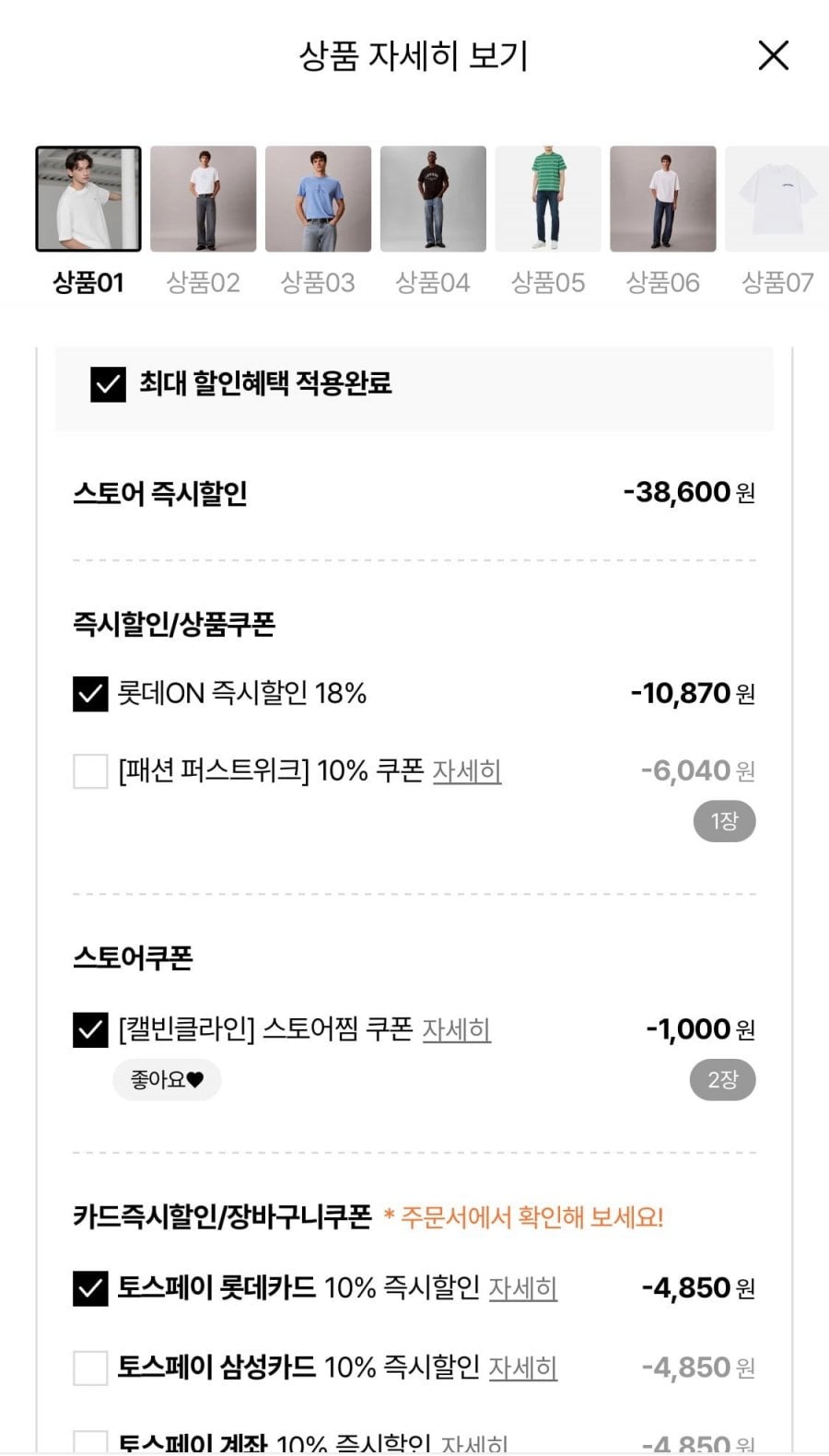Uncheck 롯데ON 즉시할인 18% checkbox
Viewport: 829px width, 1456px height.
pos(90,694)
